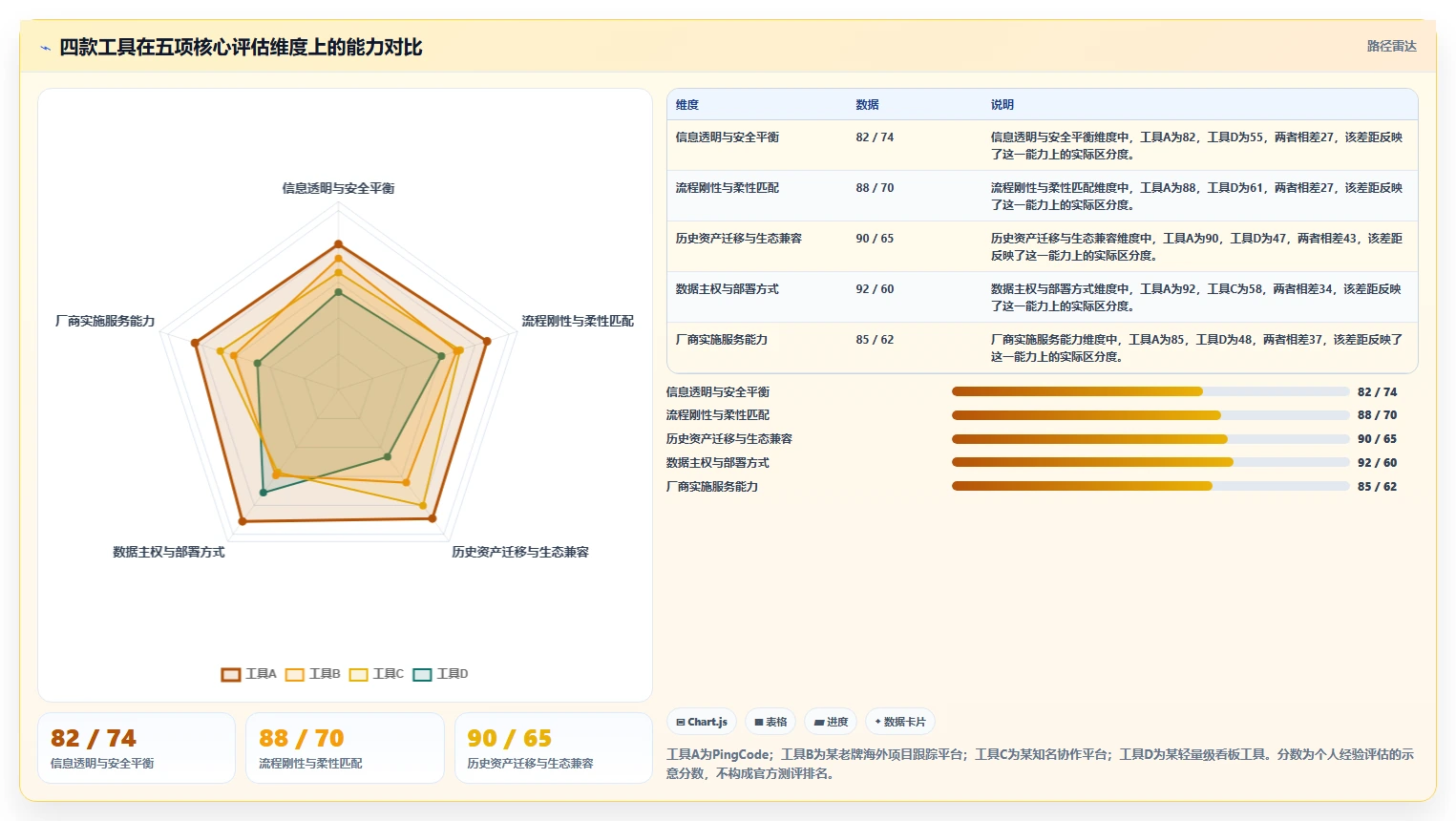Click the 92 / 60 value in table

coord(875,289)
